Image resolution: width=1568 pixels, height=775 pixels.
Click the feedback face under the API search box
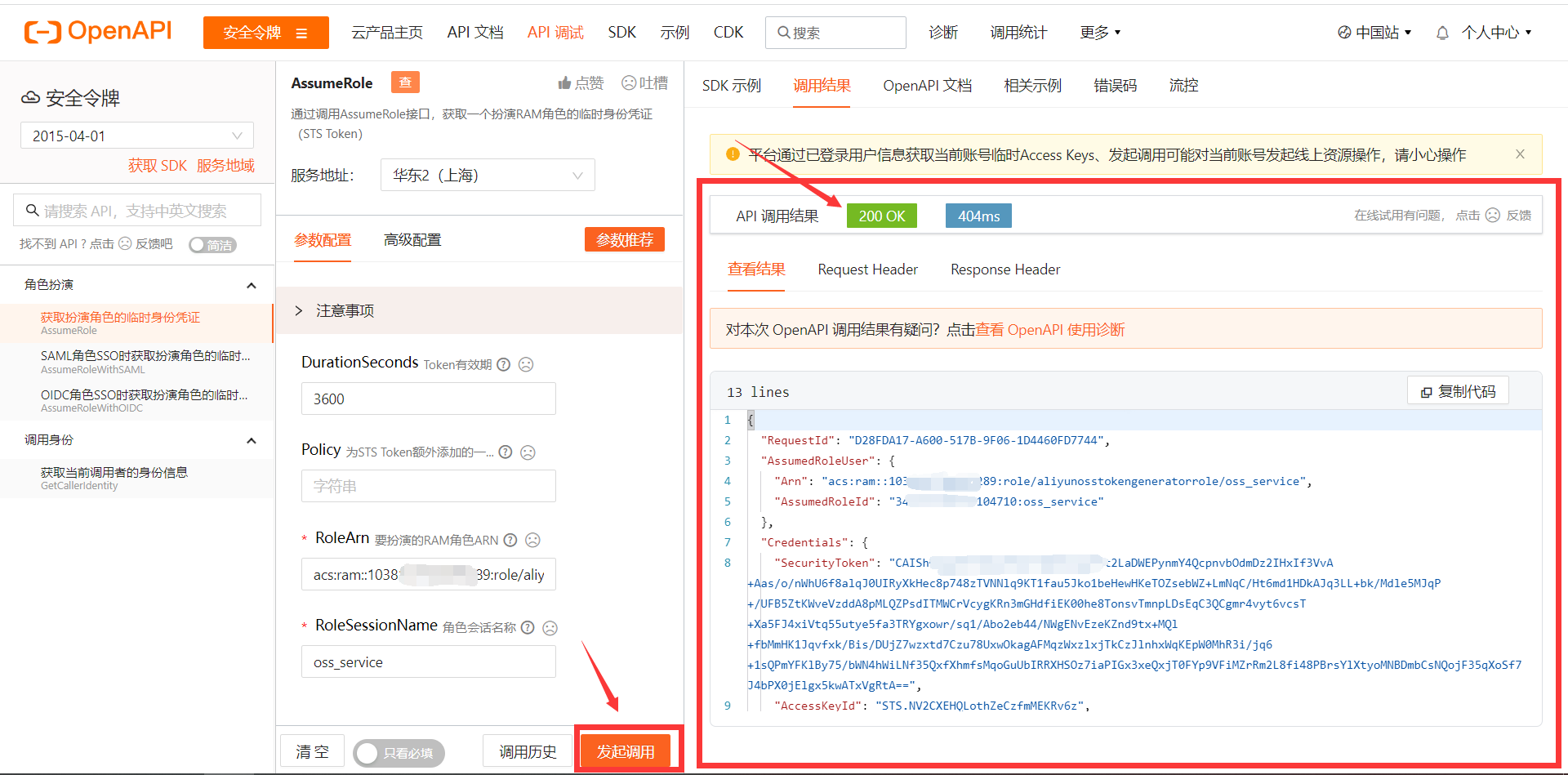pyautogui.click(x=125, y=243)
